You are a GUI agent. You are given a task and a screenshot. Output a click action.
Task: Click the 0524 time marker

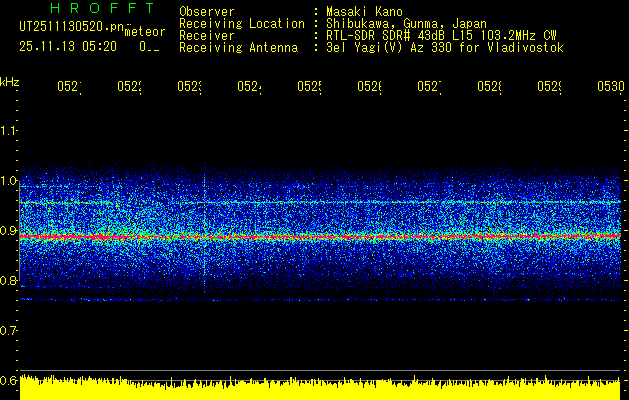coord(249,86)
